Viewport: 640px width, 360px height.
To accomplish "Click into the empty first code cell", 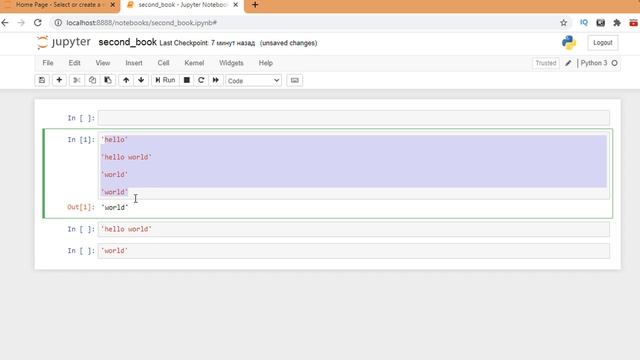I will point(353,118).
